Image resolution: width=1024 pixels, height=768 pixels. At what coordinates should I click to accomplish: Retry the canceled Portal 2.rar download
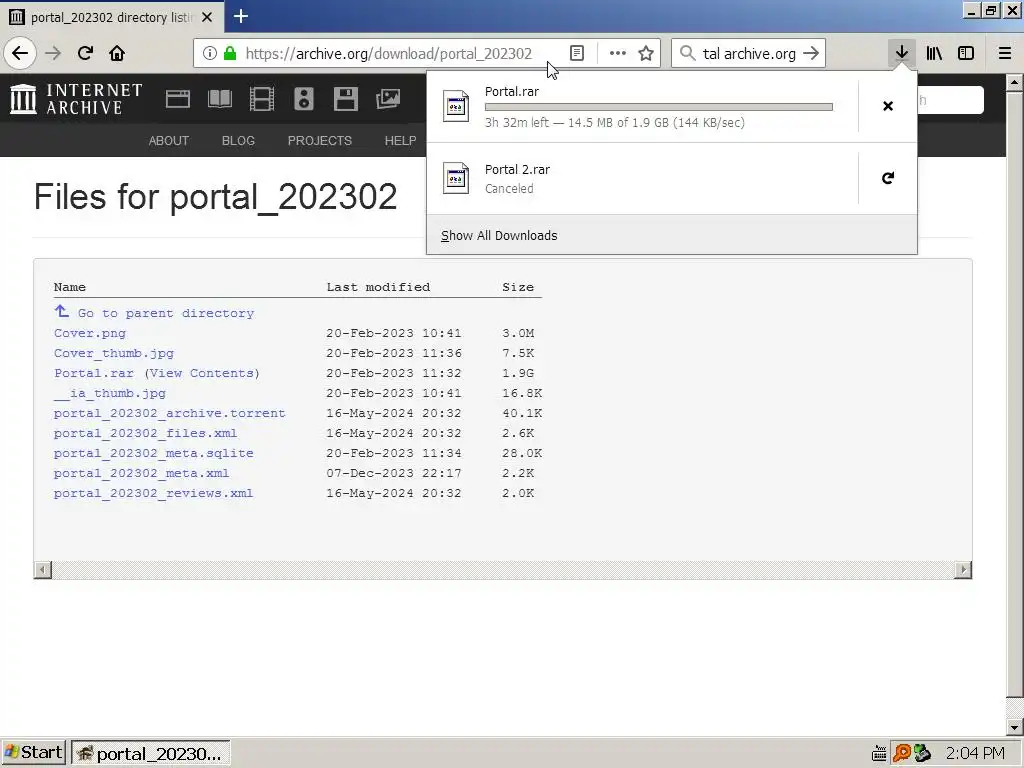coord(888,178)
